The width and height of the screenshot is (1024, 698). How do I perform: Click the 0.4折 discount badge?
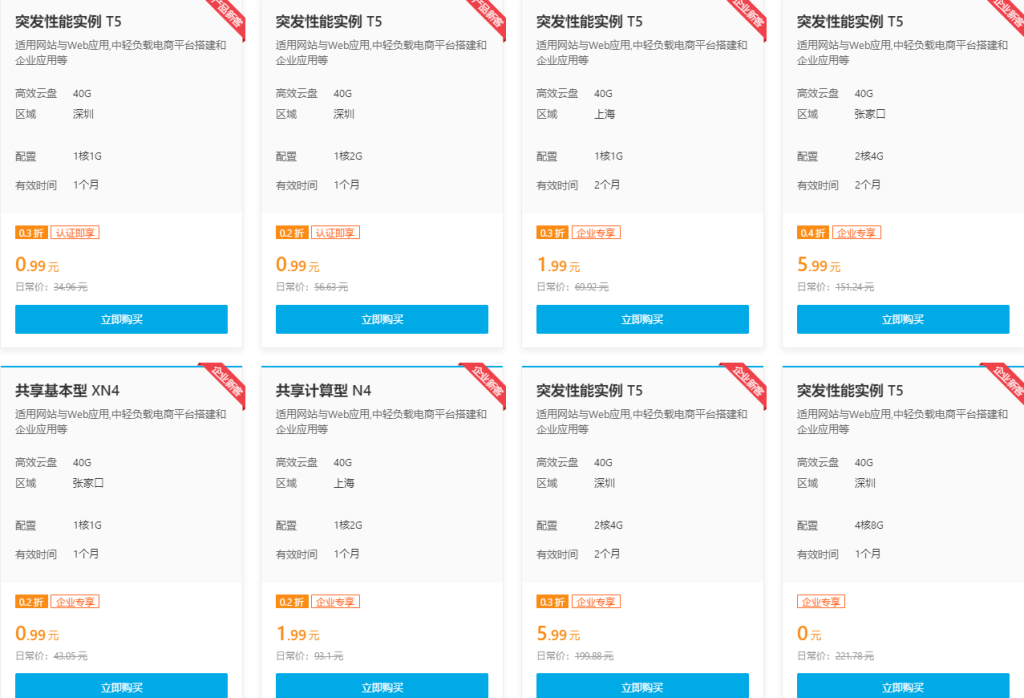tap(812, 233)
